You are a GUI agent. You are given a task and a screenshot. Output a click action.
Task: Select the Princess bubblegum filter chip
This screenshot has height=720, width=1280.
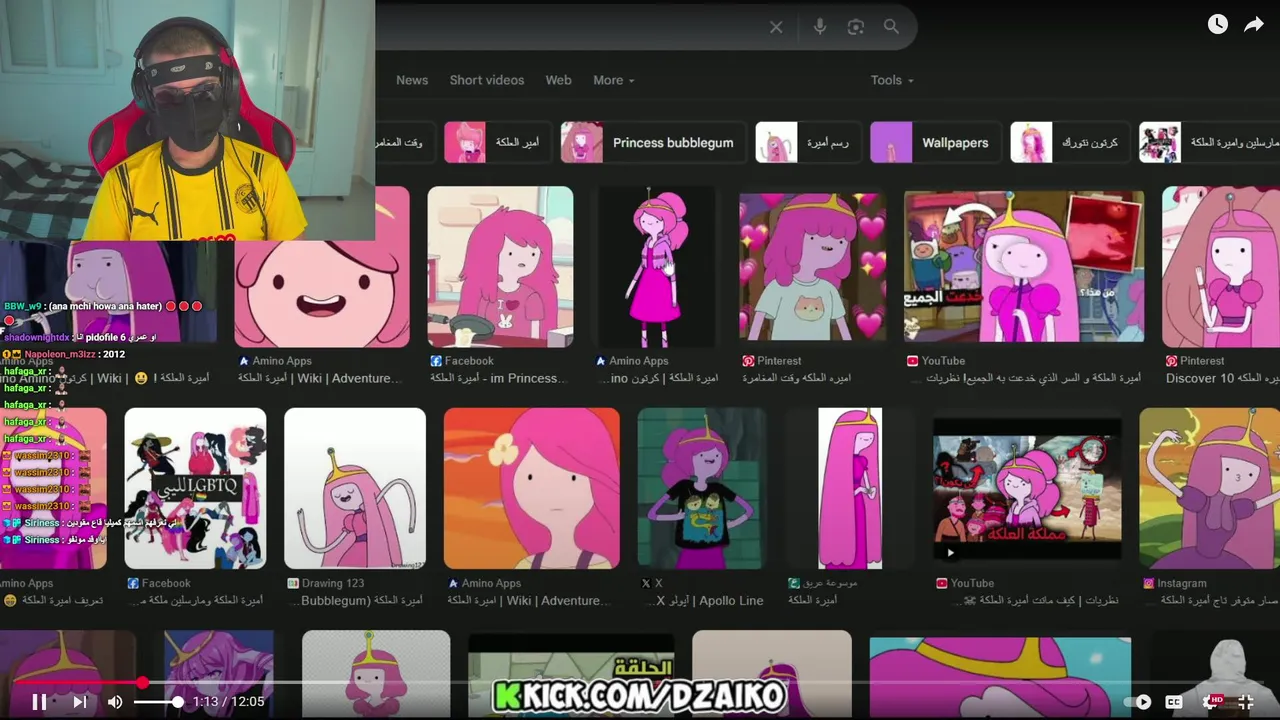point(654,142)
